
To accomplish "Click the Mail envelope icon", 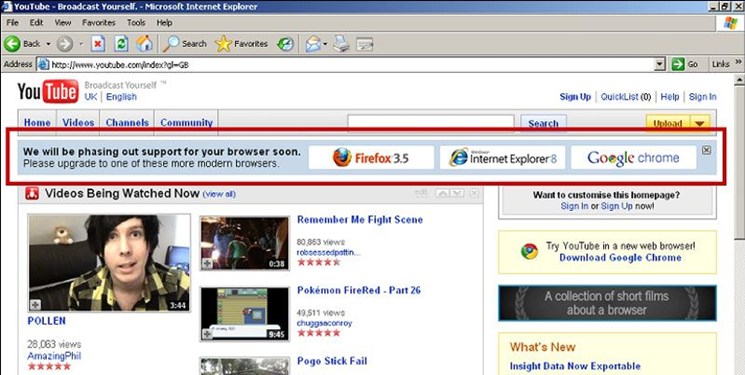I will (313, 44).
